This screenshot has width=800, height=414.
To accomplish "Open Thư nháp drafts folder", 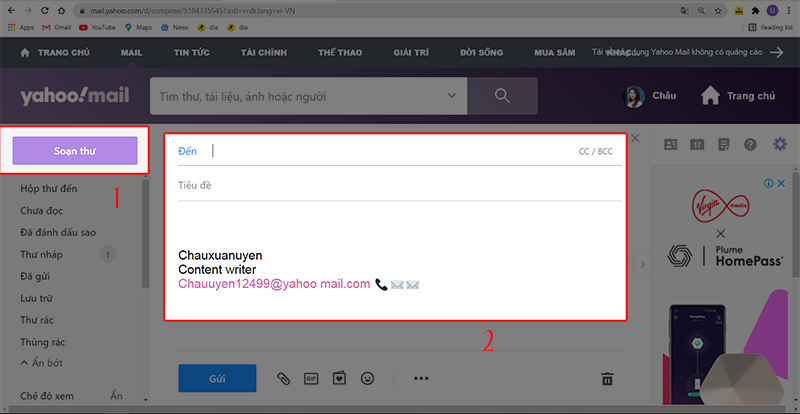I will 42,254.
